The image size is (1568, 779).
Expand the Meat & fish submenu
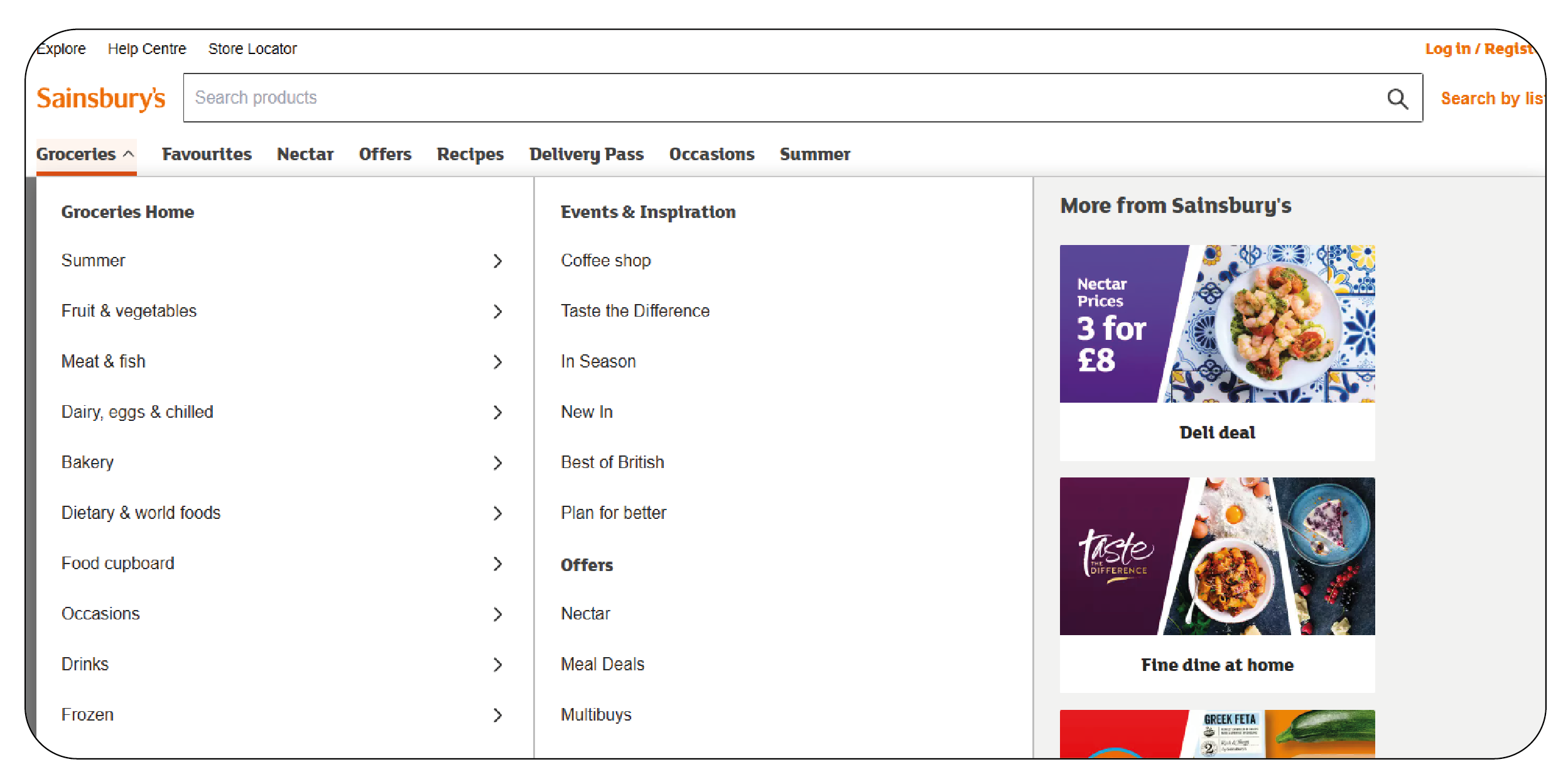(x=498, y=362)
